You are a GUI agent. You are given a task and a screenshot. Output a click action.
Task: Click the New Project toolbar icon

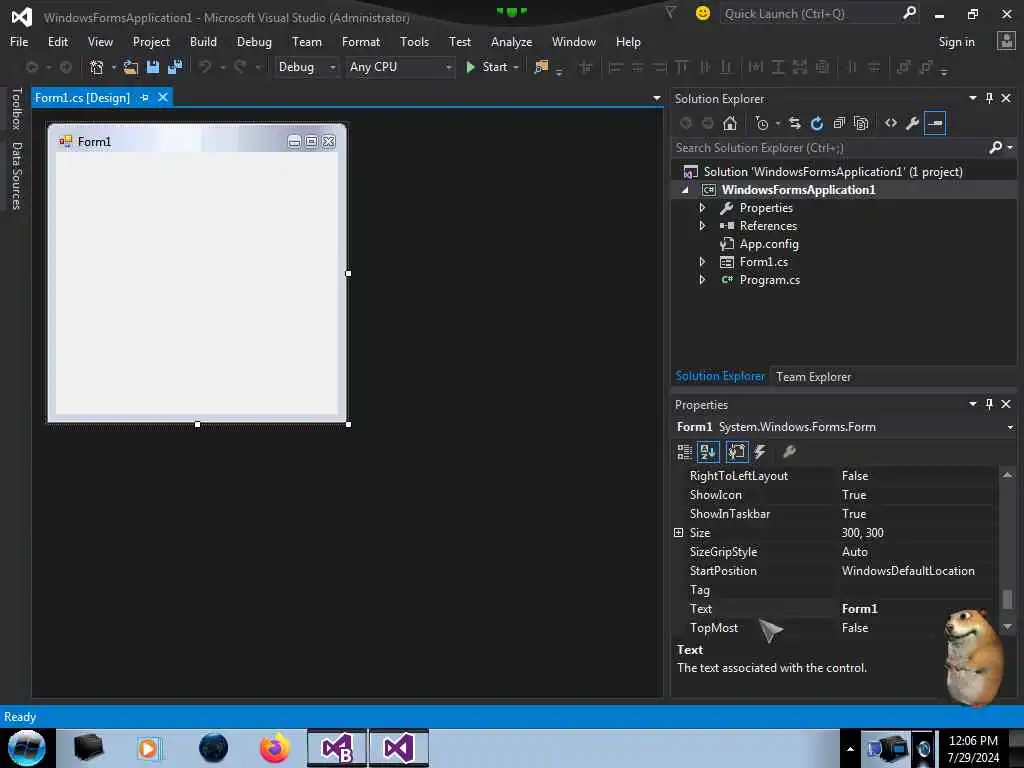tap(97, 67)
